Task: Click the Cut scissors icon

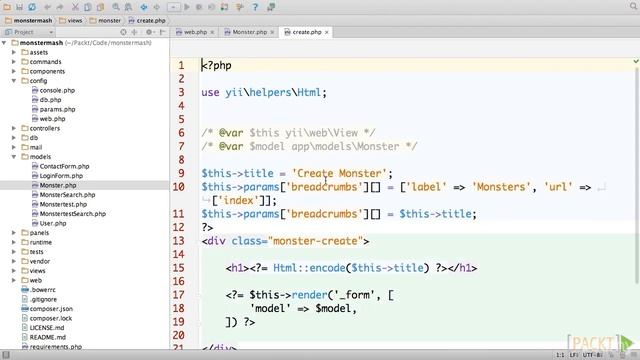Action: (76, 7)
